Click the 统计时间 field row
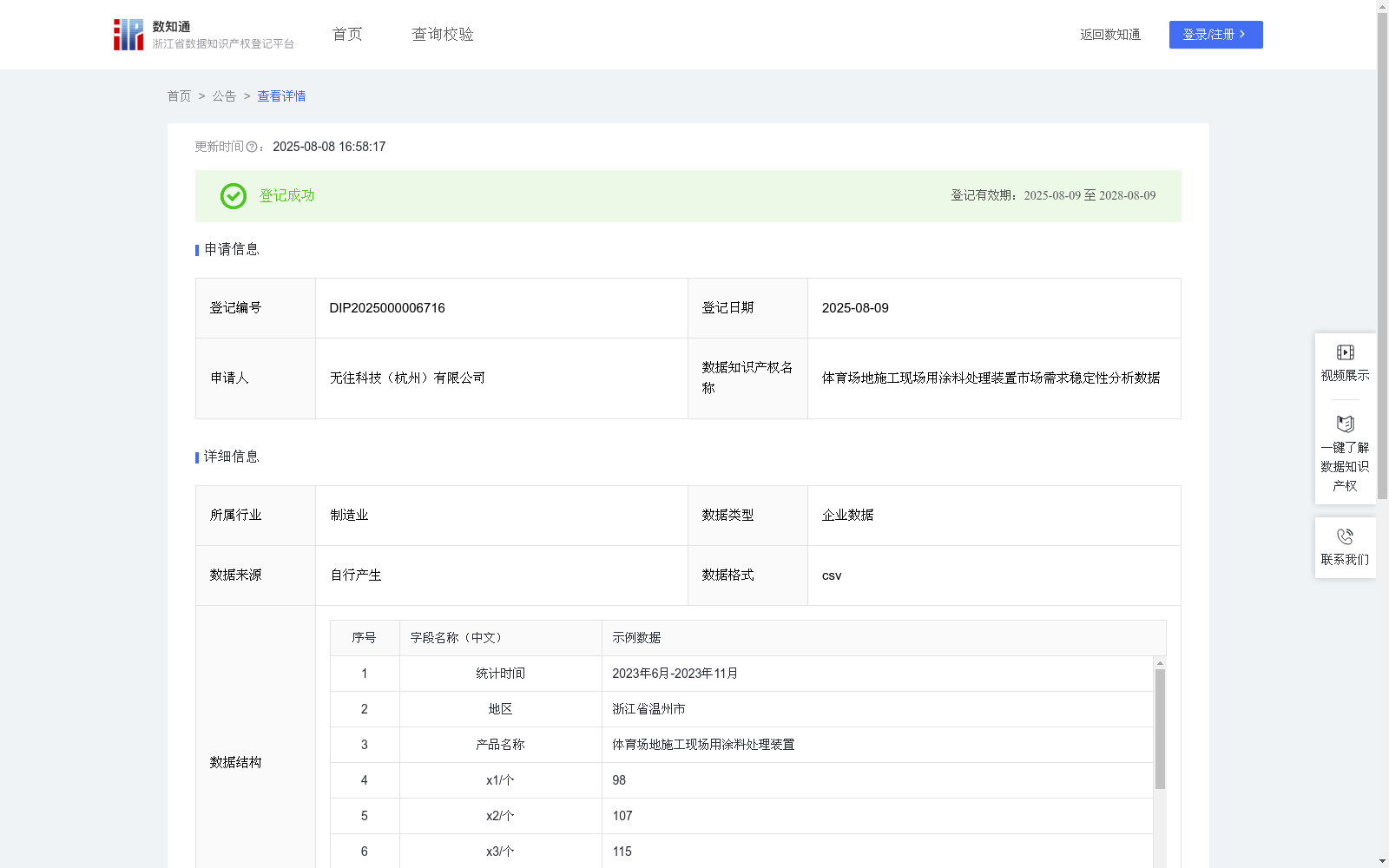Viewport: 1389px width, 868px height. 742,674
